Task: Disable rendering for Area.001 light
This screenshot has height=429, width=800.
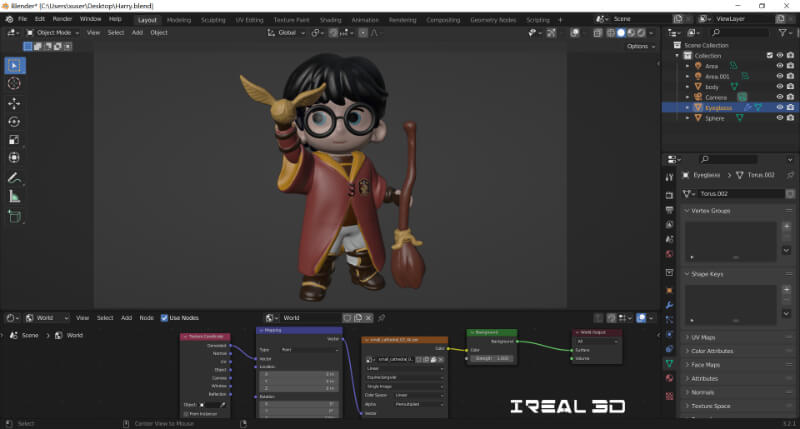Action: (x=790, y=76)
